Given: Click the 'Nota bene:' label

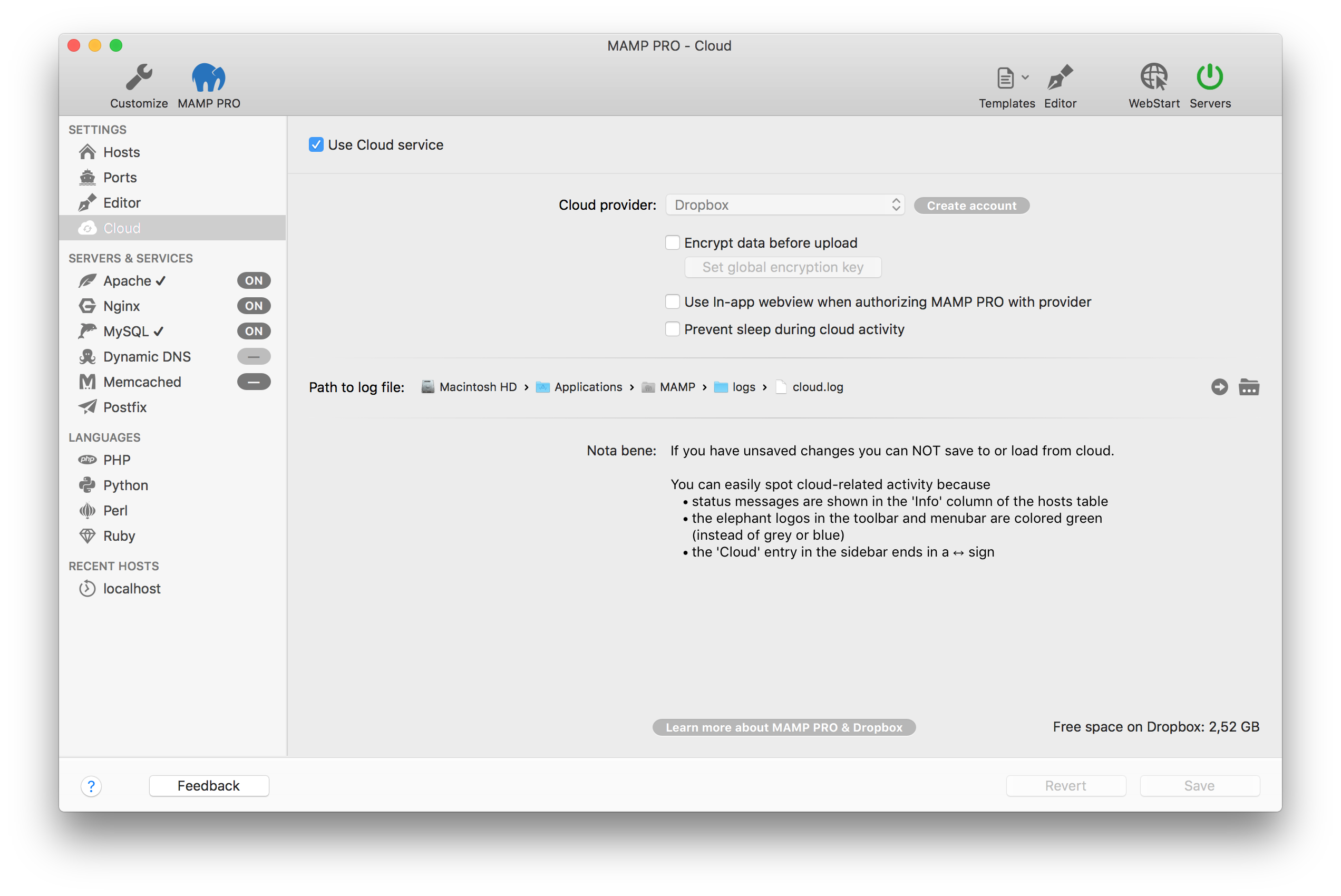Looking at the screenshot, I should click(x=621, y=450).
